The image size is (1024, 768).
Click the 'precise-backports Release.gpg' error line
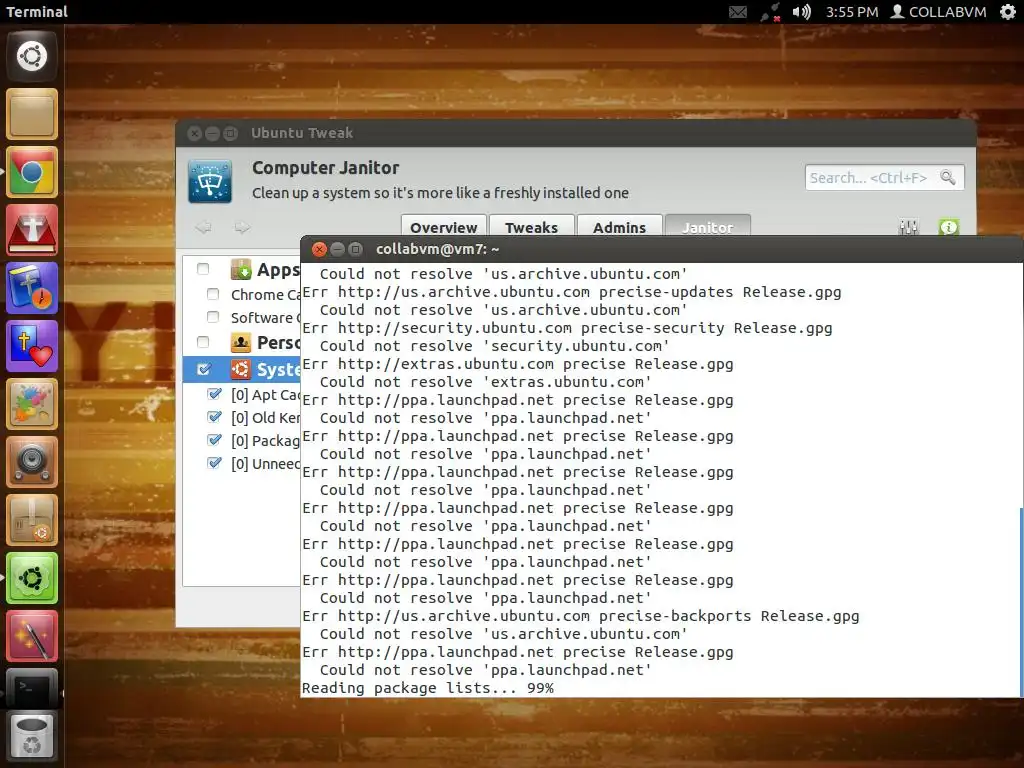click(x=581, y=616)
